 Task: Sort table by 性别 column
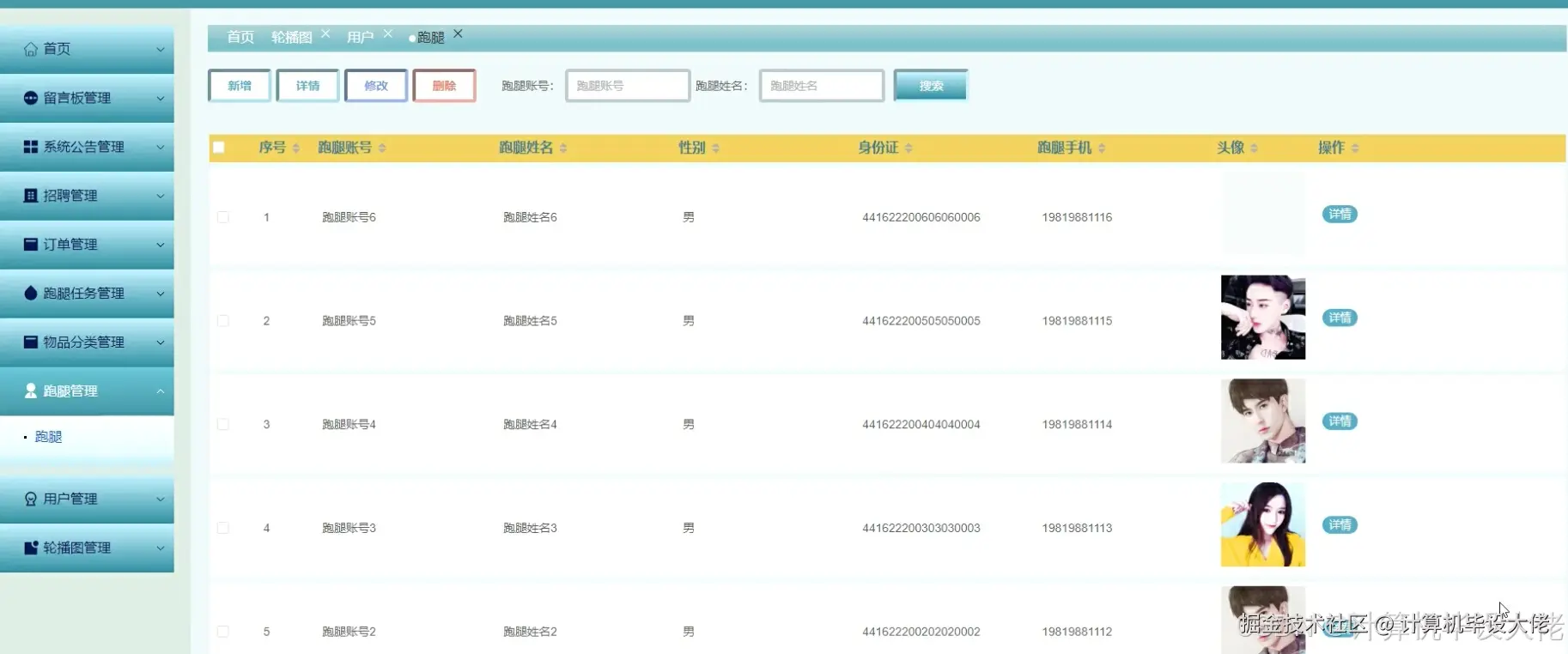pos(715,148)
